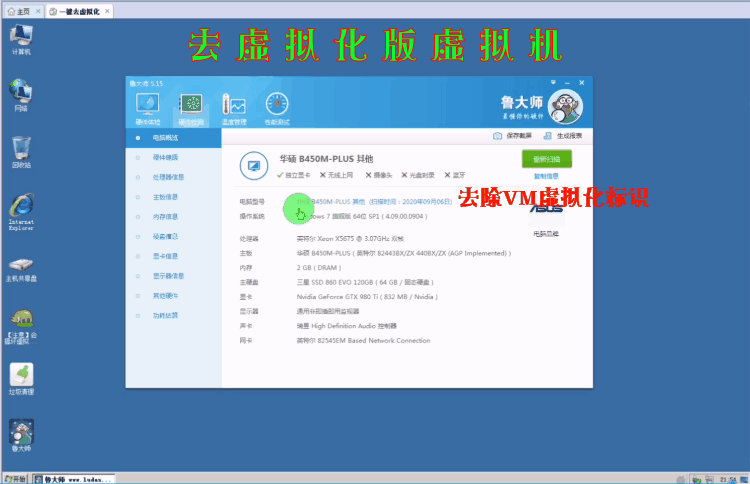The height and width of the screenshot is (484, 750).
Task: Open 内存信息 in the sidebar
Action: pos(165,217)
